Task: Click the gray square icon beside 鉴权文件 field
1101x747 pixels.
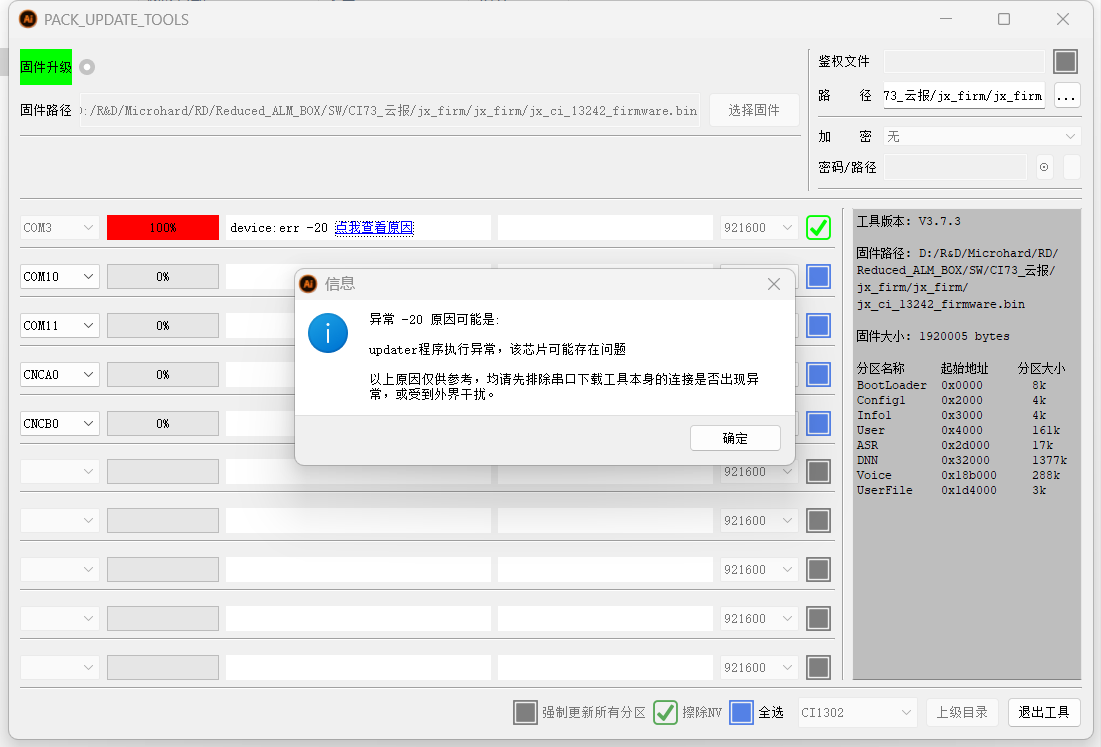Action: coord(1065,61)
